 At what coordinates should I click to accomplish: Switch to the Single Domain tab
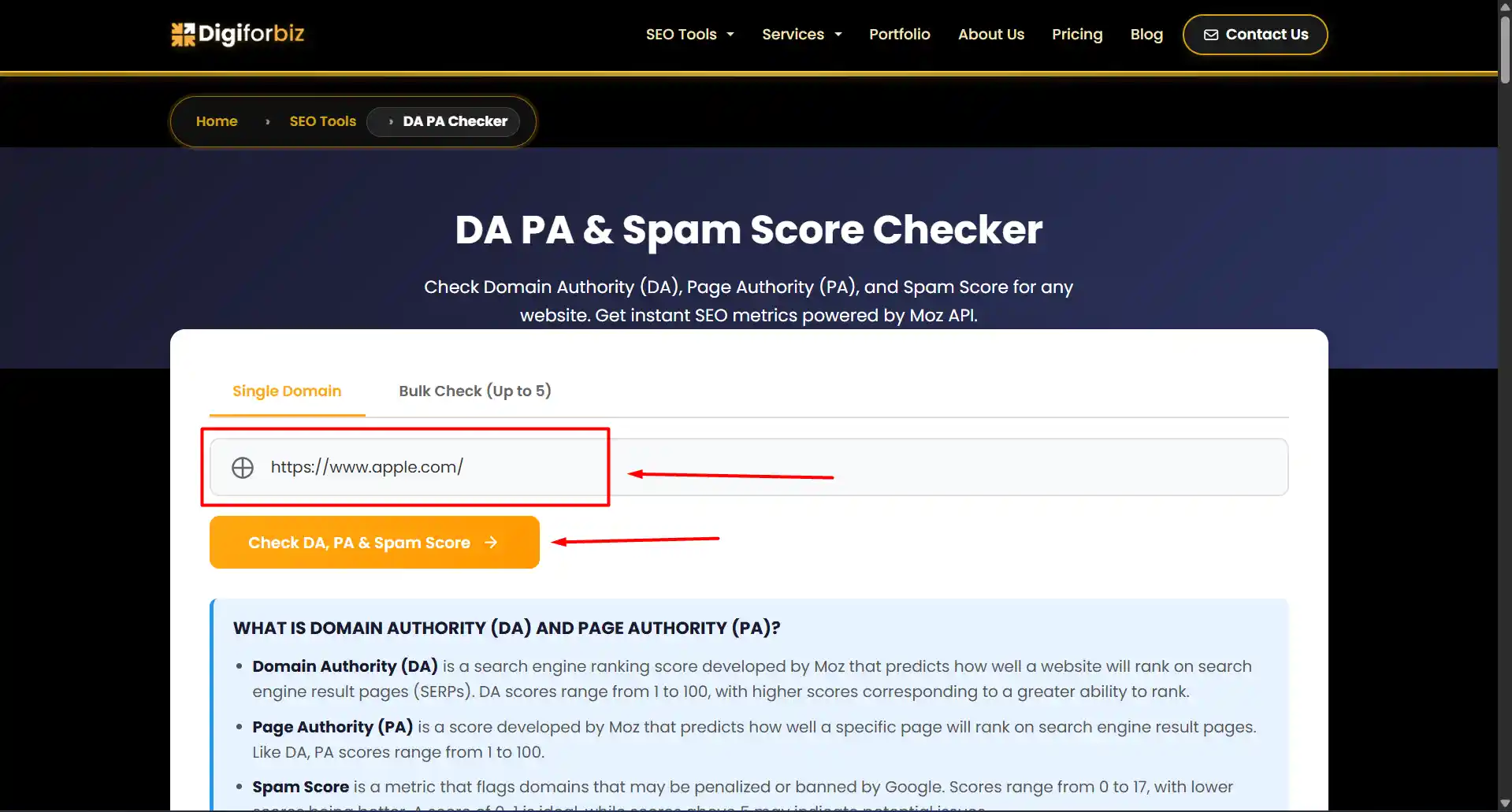[x=287, y=391]
